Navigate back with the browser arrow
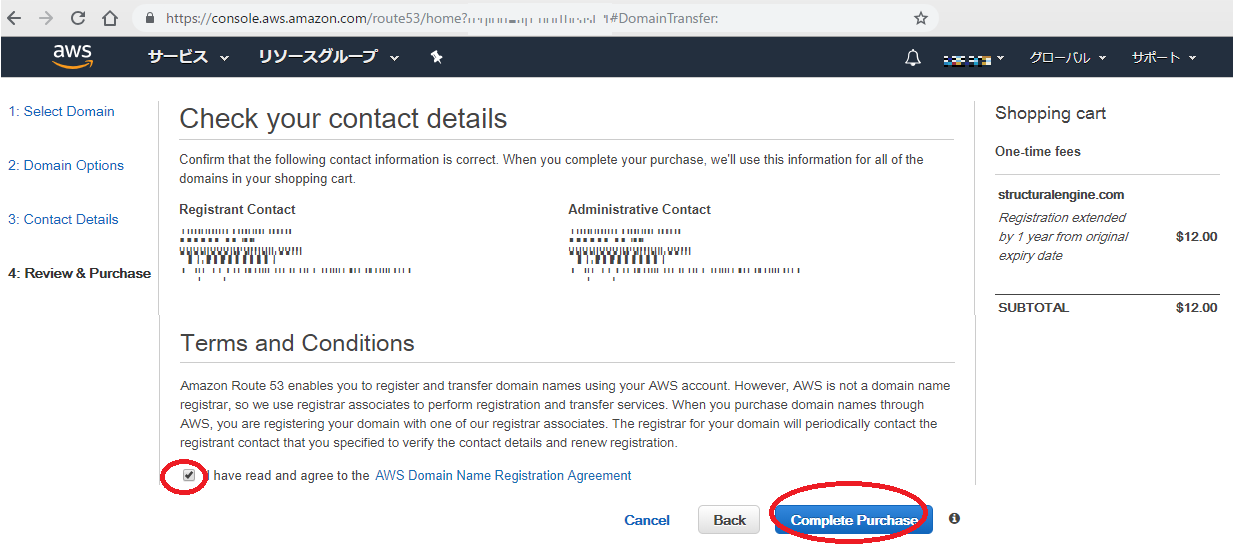1233x550 pixels. click(14, 18)
